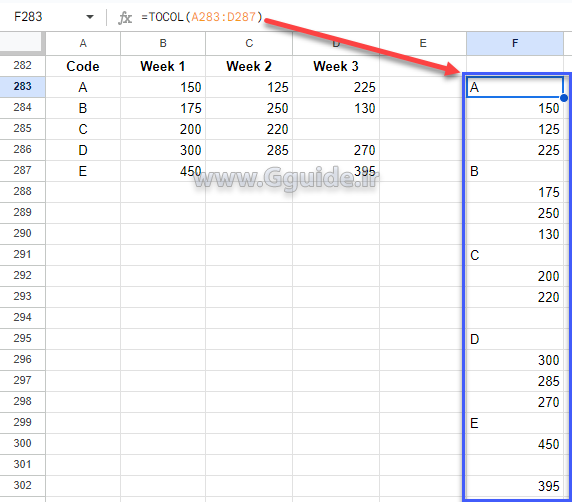Image resolution: width=572 pixels, height=502 pixels.
Task: Click cell F293 with value 220
Action: (515, 297)
